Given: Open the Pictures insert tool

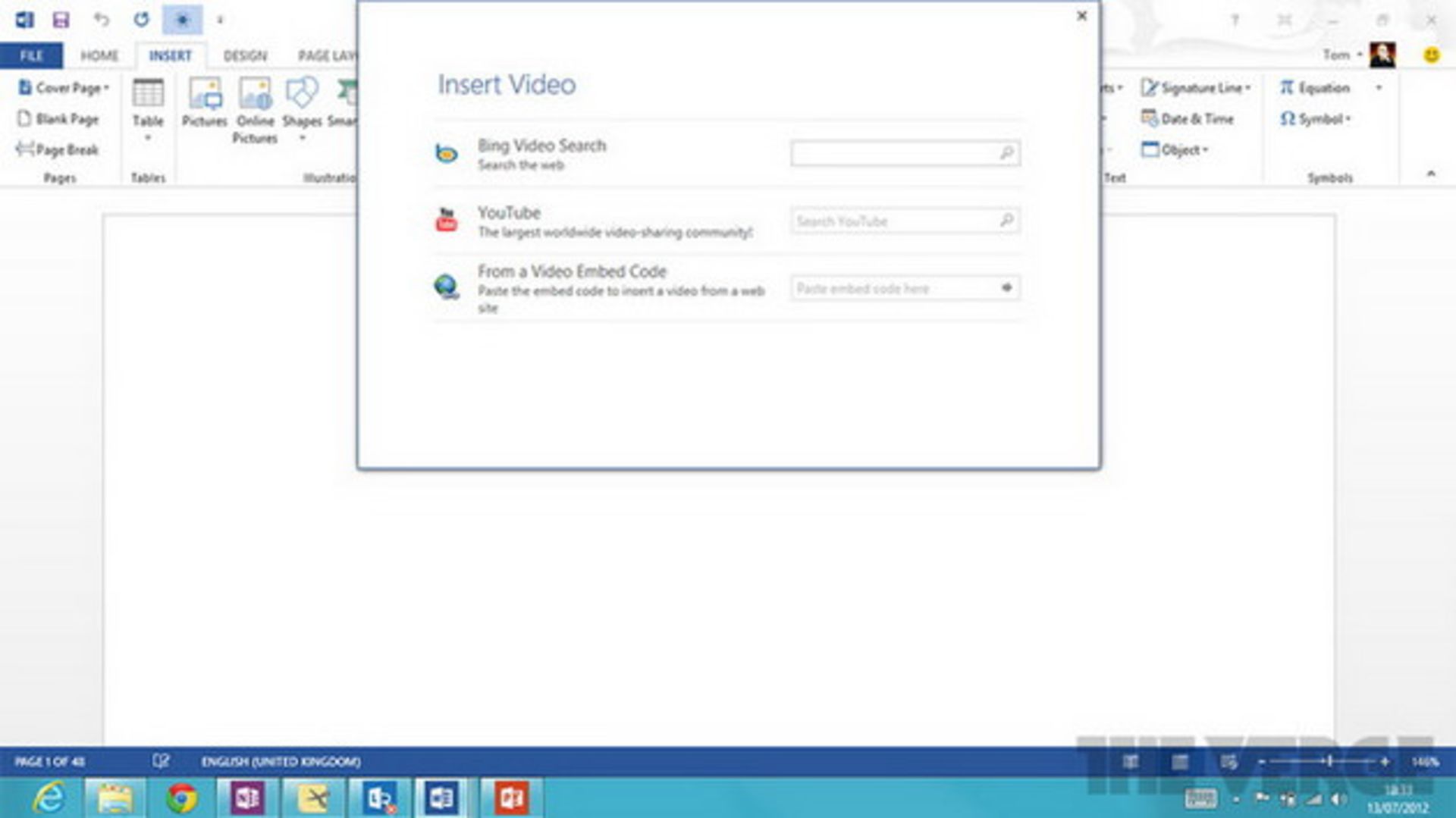Looking at the screenshot, I should (205, 102).
